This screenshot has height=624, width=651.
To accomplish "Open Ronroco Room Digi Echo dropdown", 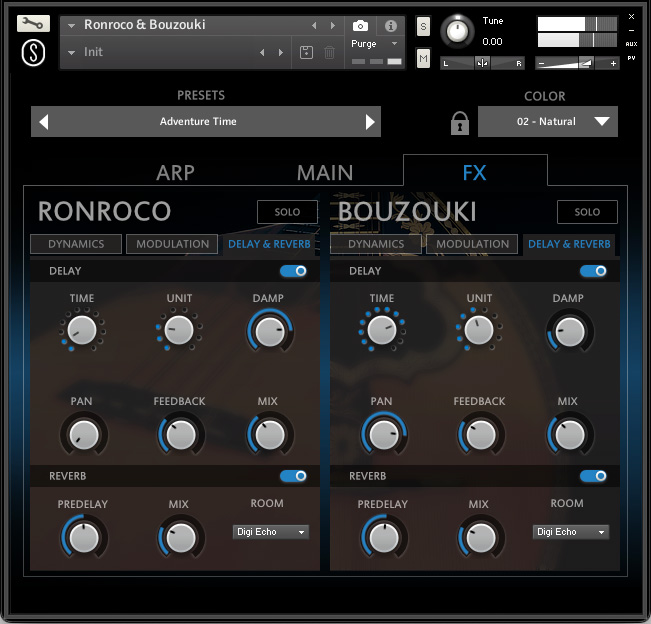I will tap(271, 532).
